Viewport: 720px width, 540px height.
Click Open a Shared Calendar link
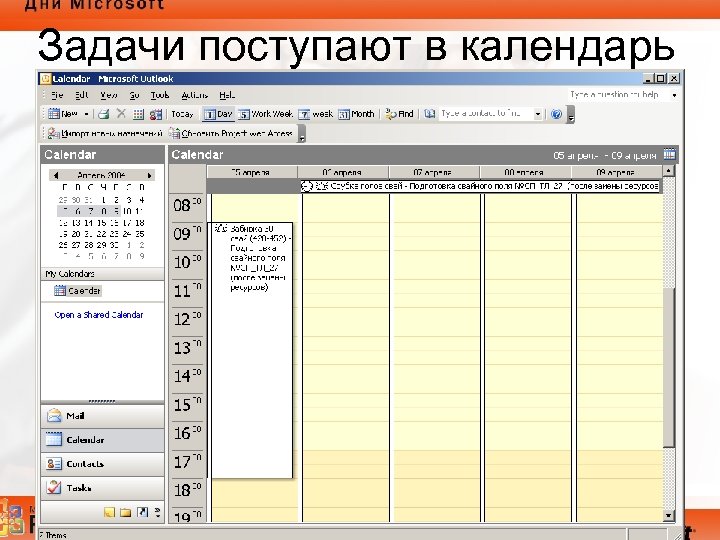coord(99,315)
